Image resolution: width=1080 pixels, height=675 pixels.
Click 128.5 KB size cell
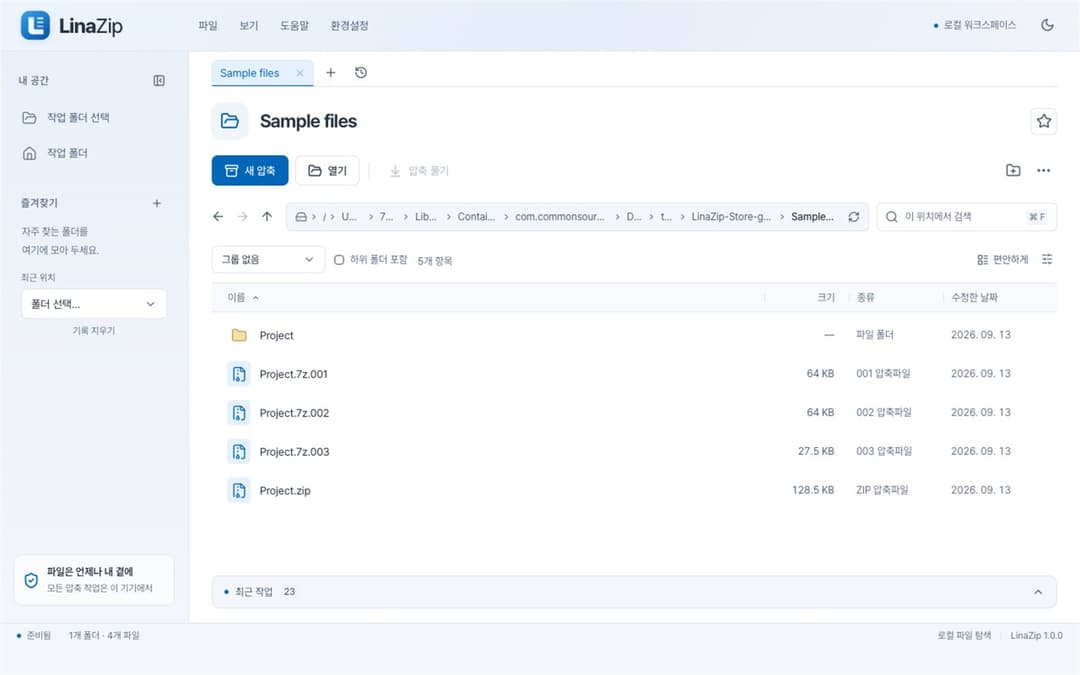pyautogui.click(x=813, y=490)
